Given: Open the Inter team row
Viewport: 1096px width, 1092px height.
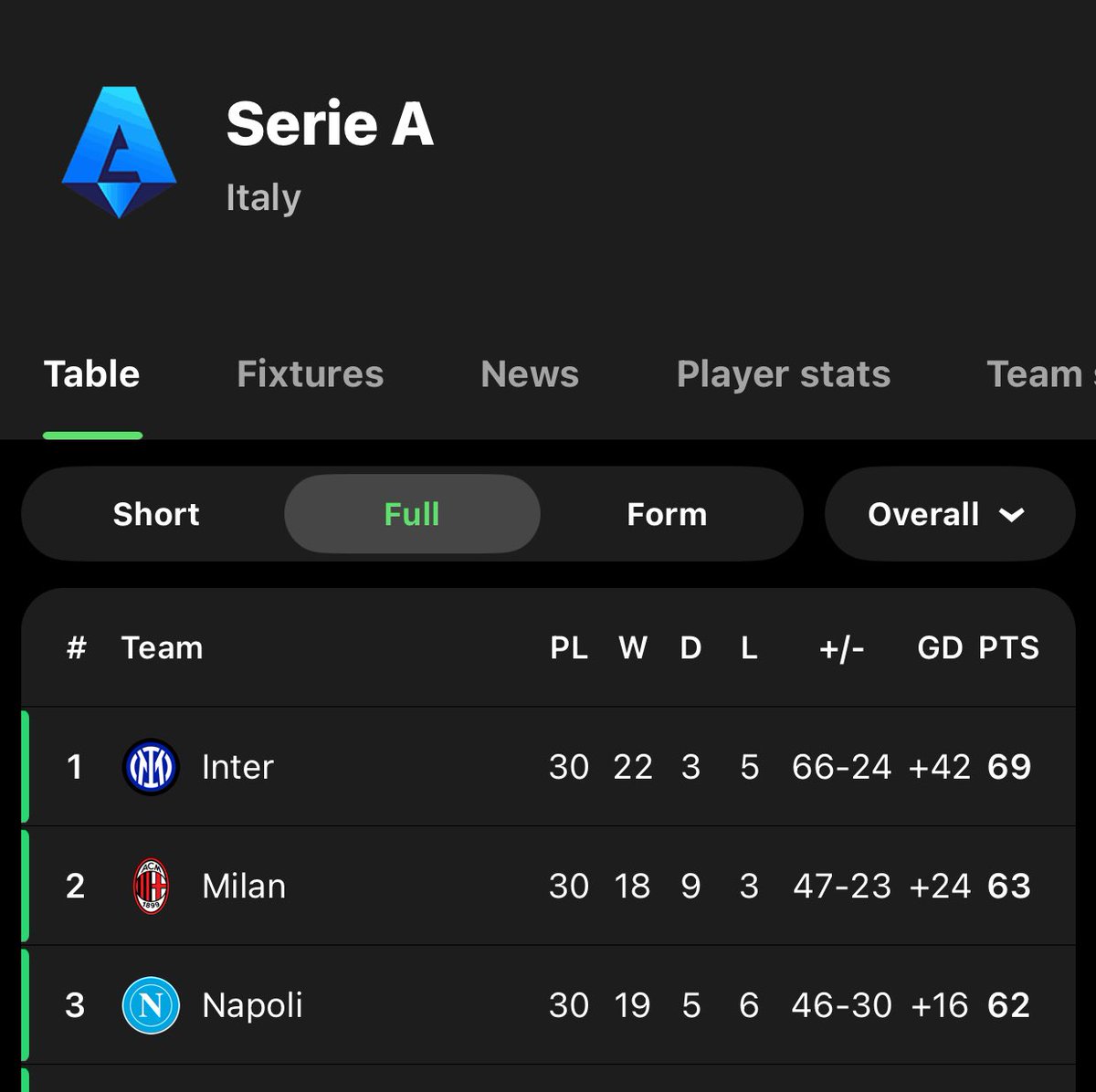Looking at the screenshot, I should 237,767.
